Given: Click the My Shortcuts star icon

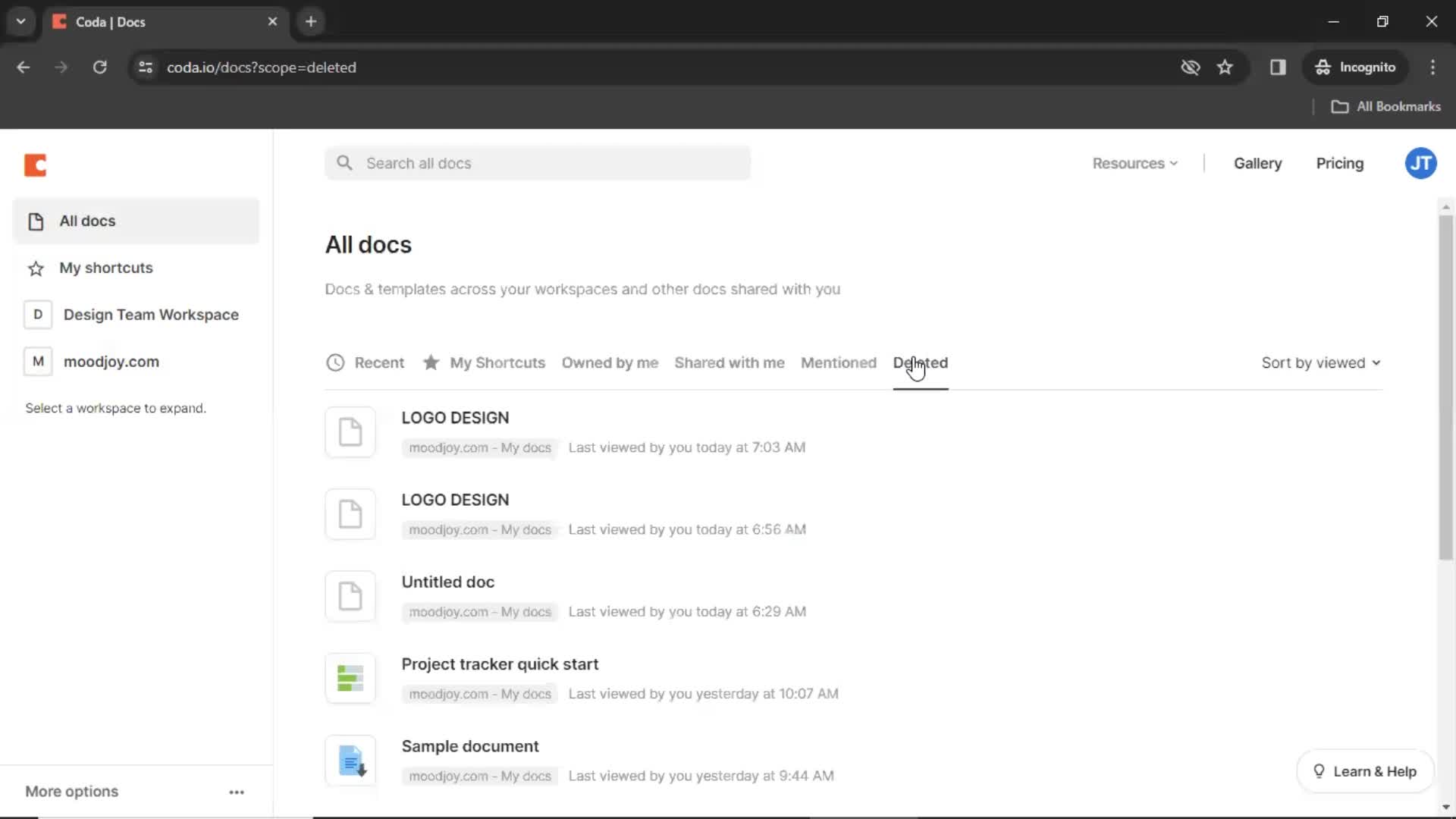Looking at the screenshot, I should tap(430, 362).
